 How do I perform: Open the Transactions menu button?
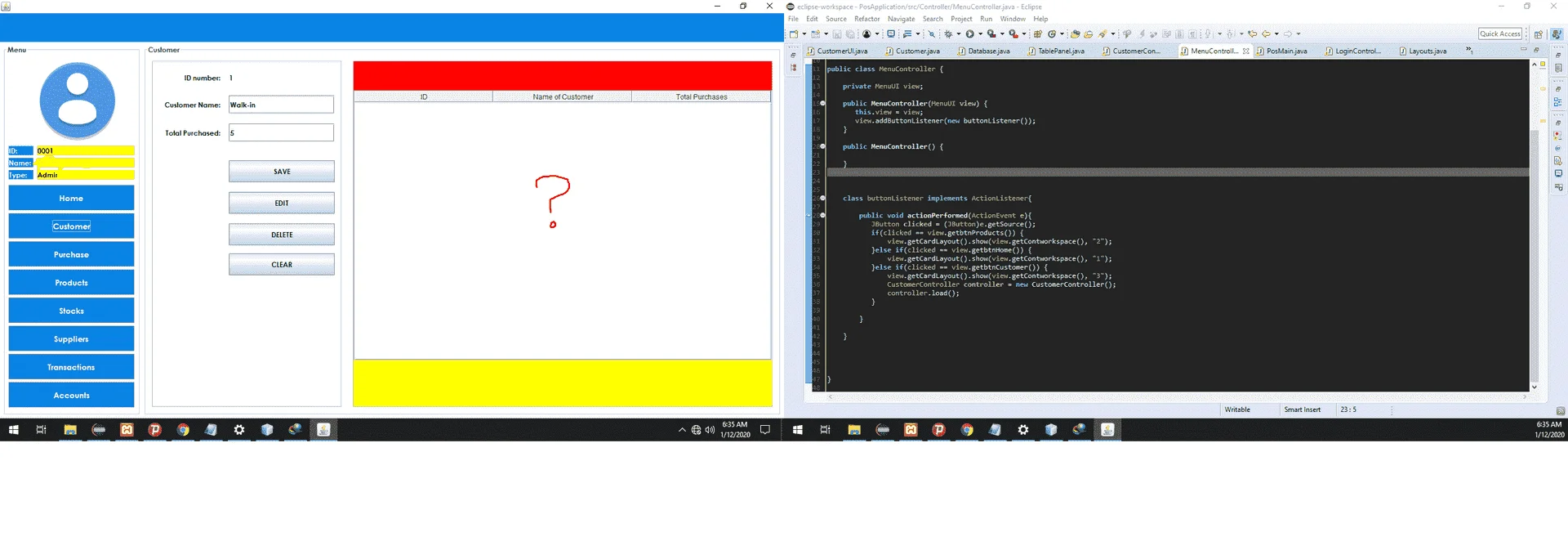tap(71, 367)
